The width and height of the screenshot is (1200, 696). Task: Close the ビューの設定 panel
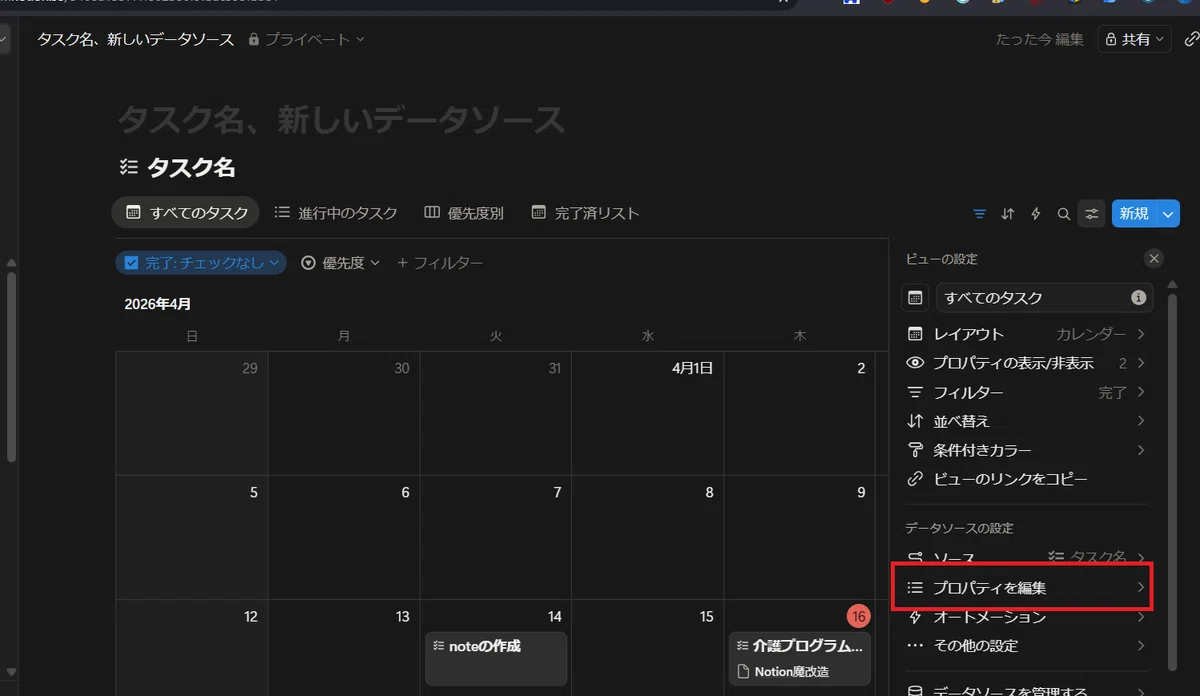tap(1154, 259)
